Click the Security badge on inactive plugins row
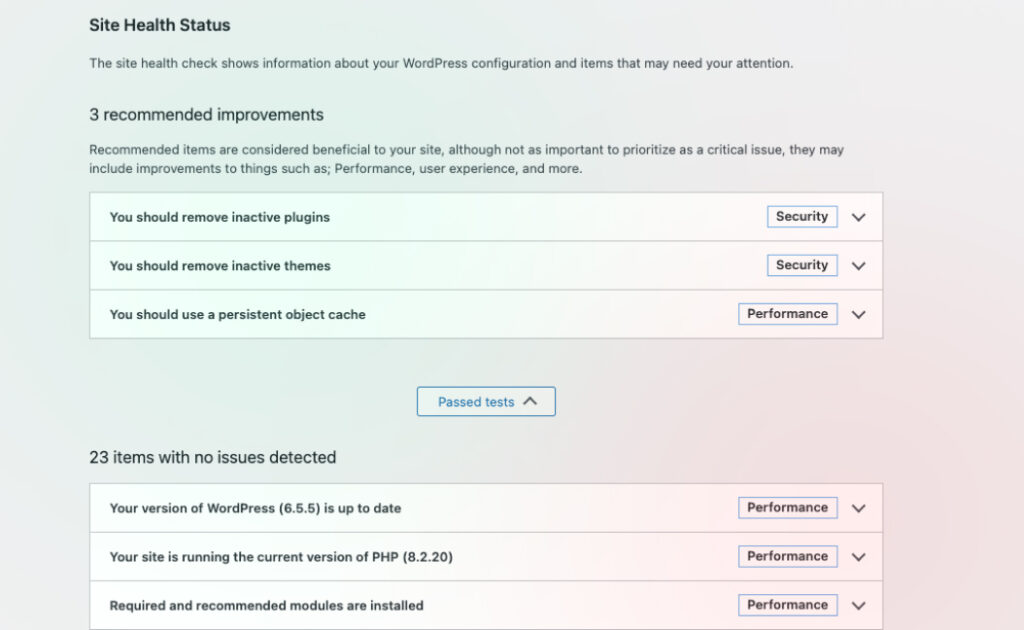Image resolution: width=1024 pixels, height=630 pixels. pos(801,216)
